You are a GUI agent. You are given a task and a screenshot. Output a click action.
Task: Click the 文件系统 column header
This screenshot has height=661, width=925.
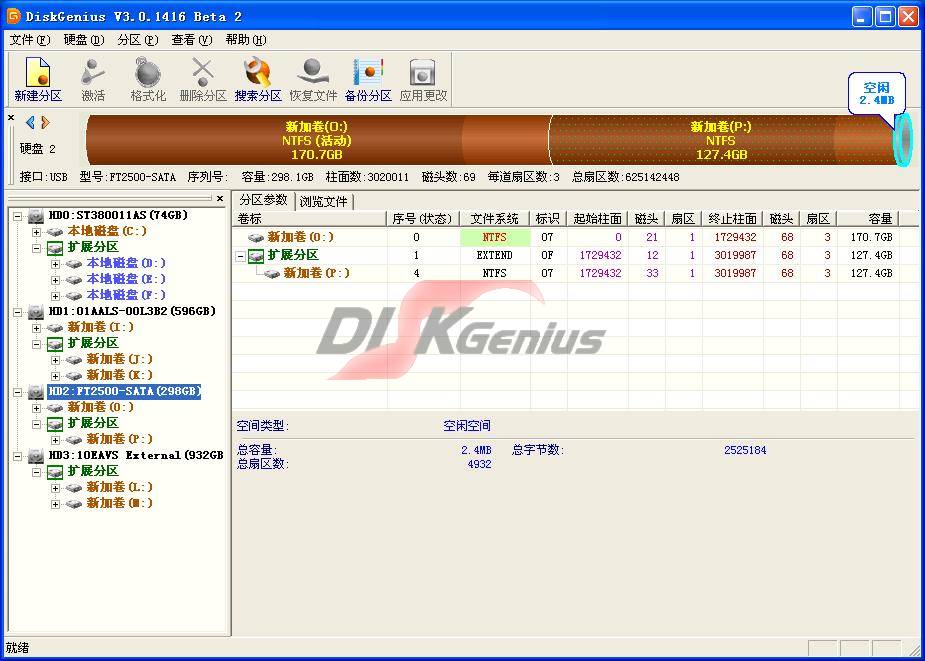coord(494,219)
